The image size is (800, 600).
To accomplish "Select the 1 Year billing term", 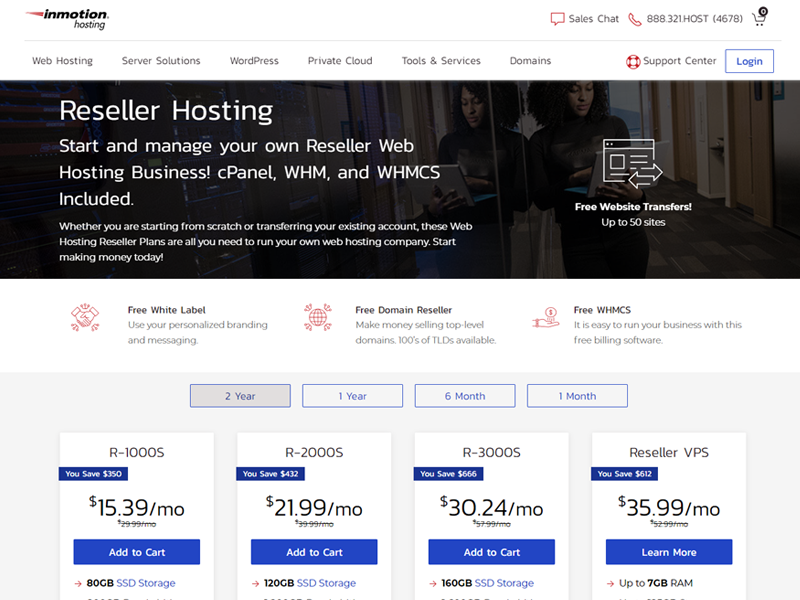I will tap(353, 396).
